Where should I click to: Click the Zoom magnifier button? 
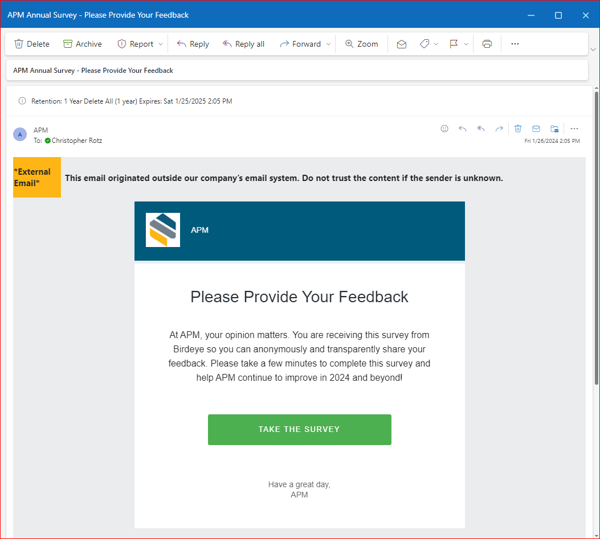[362, 44]
